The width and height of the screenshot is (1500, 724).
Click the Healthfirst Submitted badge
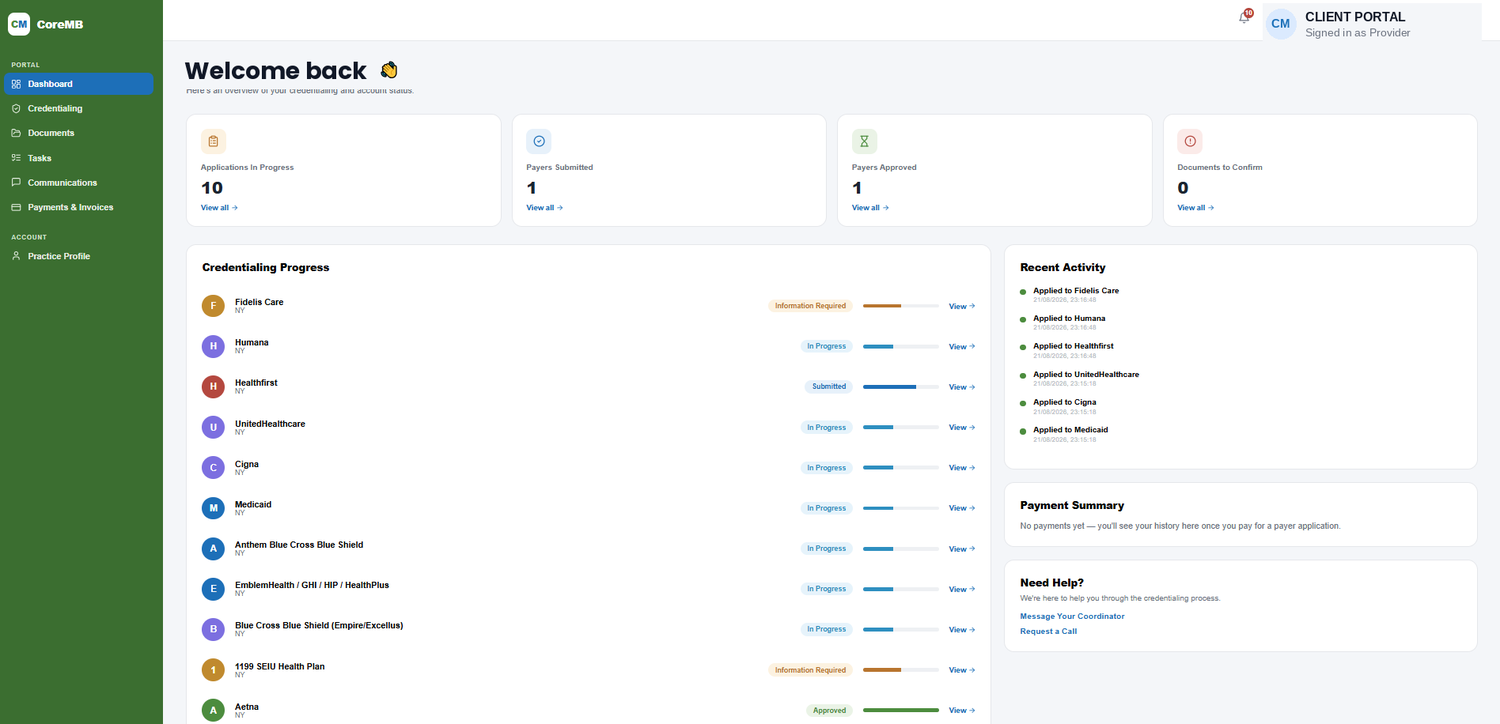829,386
